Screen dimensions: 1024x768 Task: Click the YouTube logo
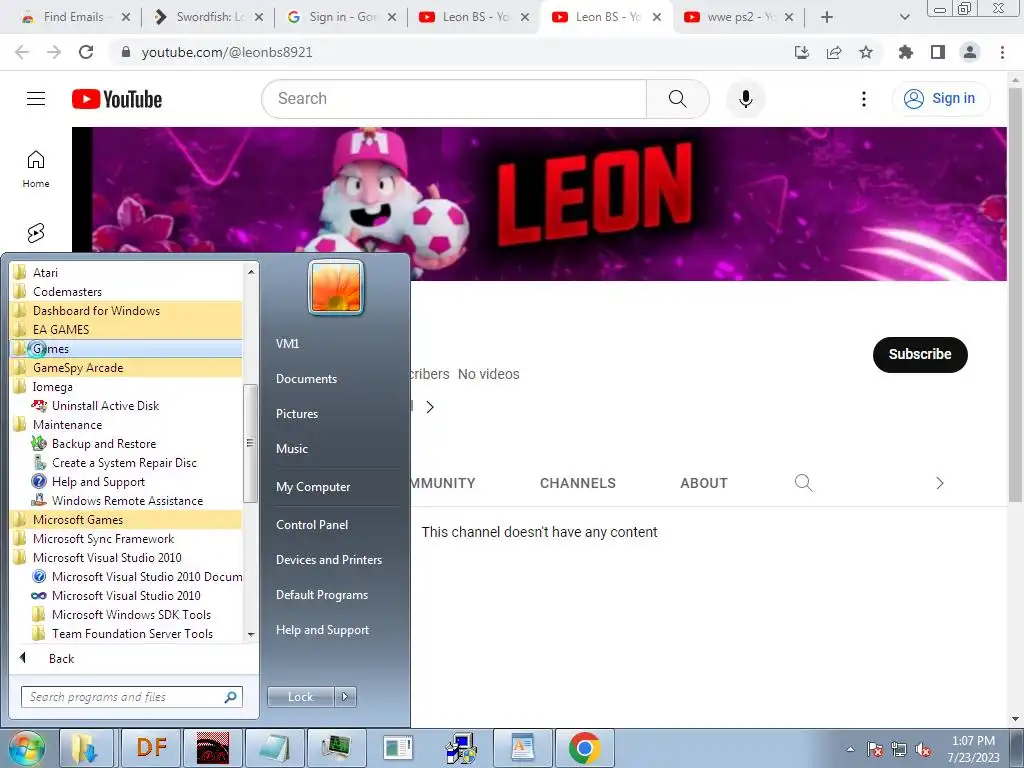[x=117, y=99]
